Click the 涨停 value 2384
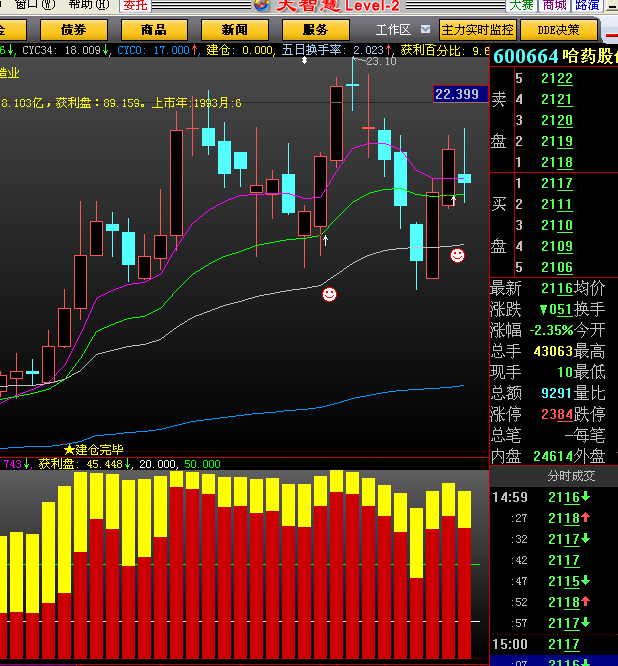This screenshot has width=618, height=666. click(x=557, y=414)
